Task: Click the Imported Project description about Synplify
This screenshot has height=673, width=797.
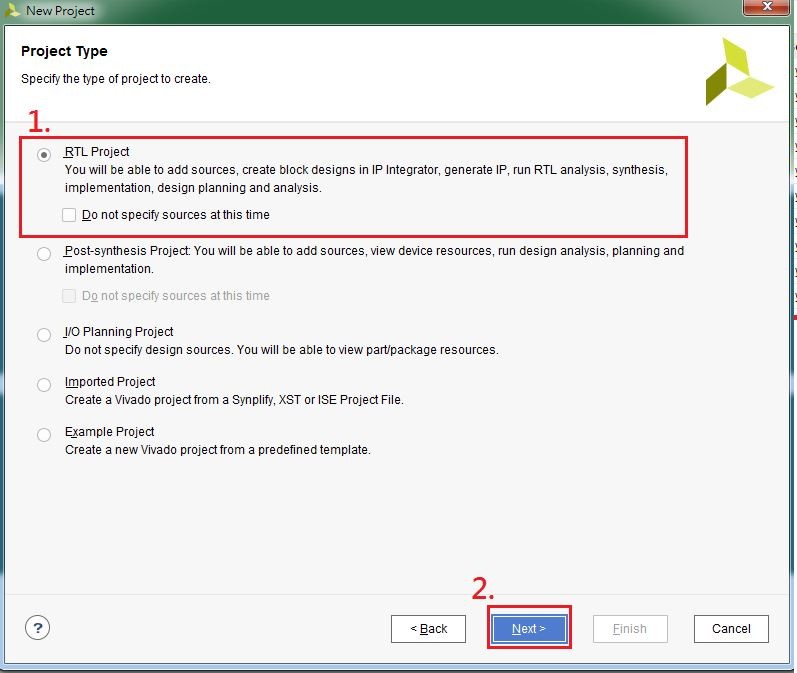Action: click(234, 400)
